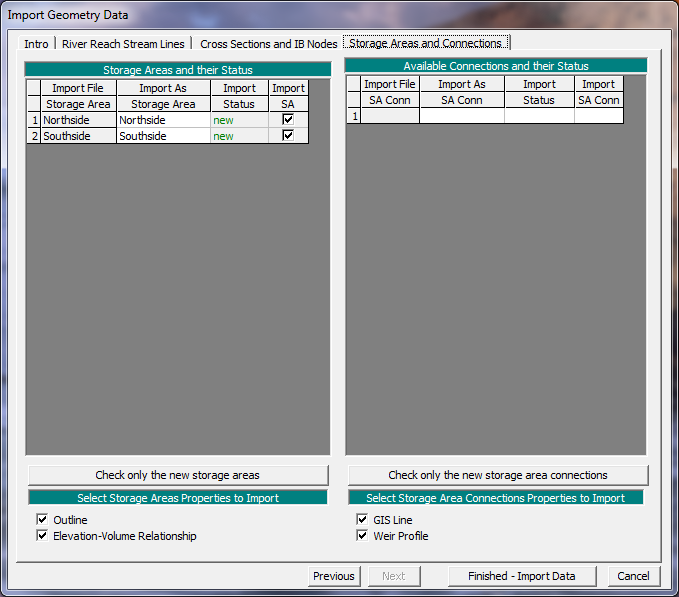Select row 1 header in storage areas table
Image resolution: width=679 pixels, height=597 pixels.
34,120
